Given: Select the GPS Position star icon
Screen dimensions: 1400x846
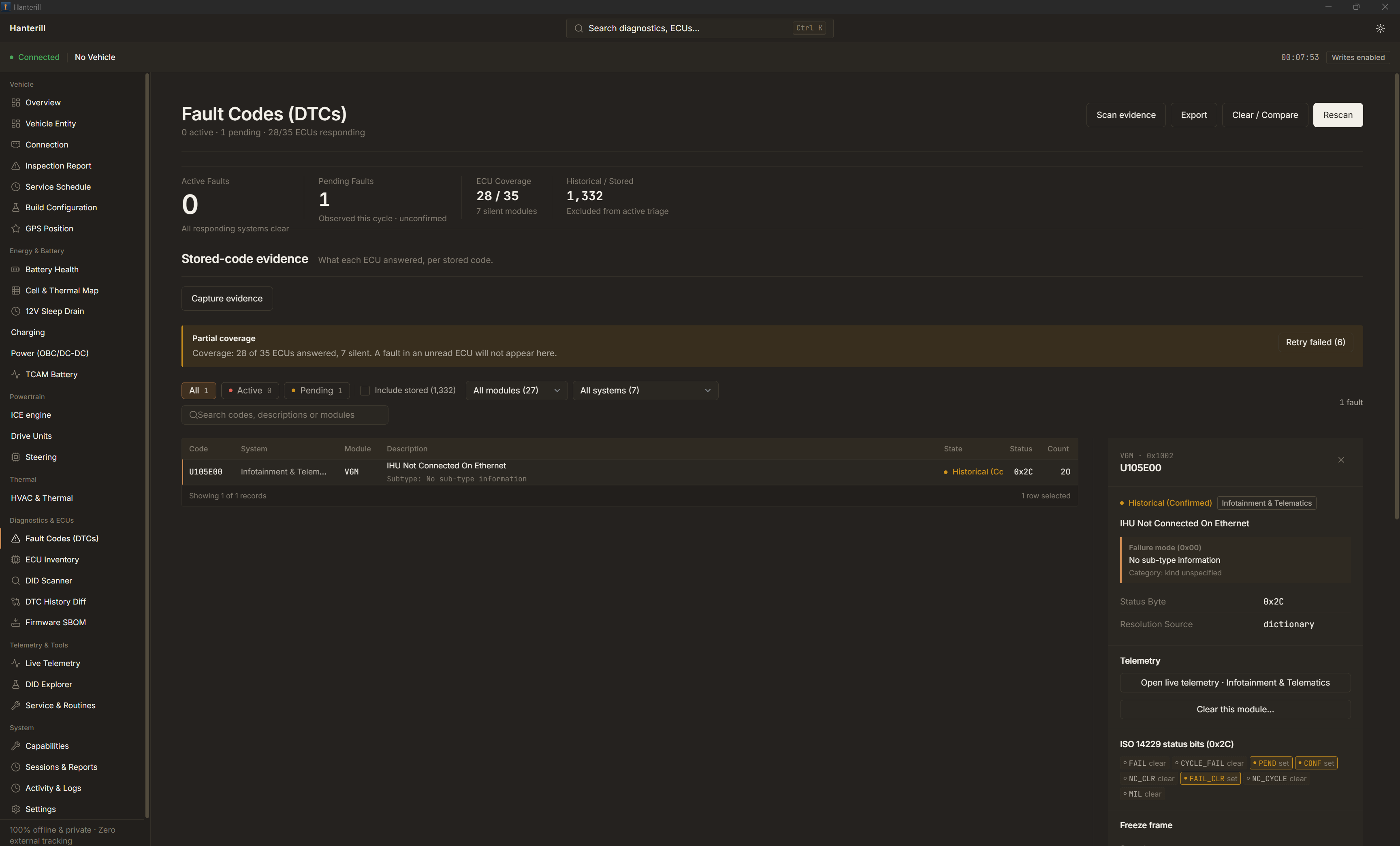Looking at the screenshot, I should [x=16, y=229].
